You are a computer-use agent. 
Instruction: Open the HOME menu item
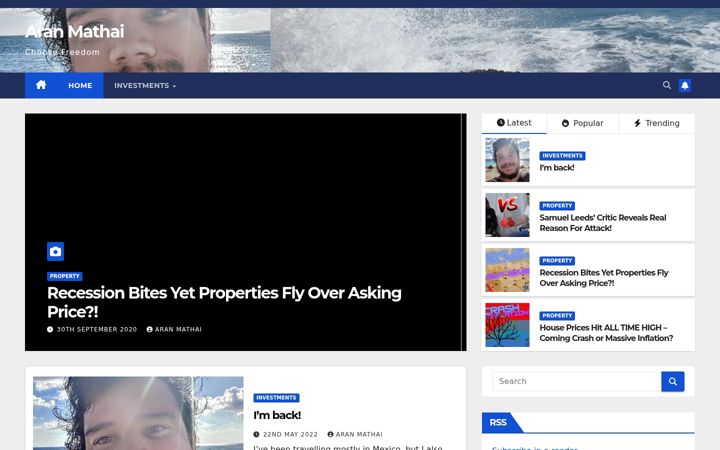tap(80, 85)
